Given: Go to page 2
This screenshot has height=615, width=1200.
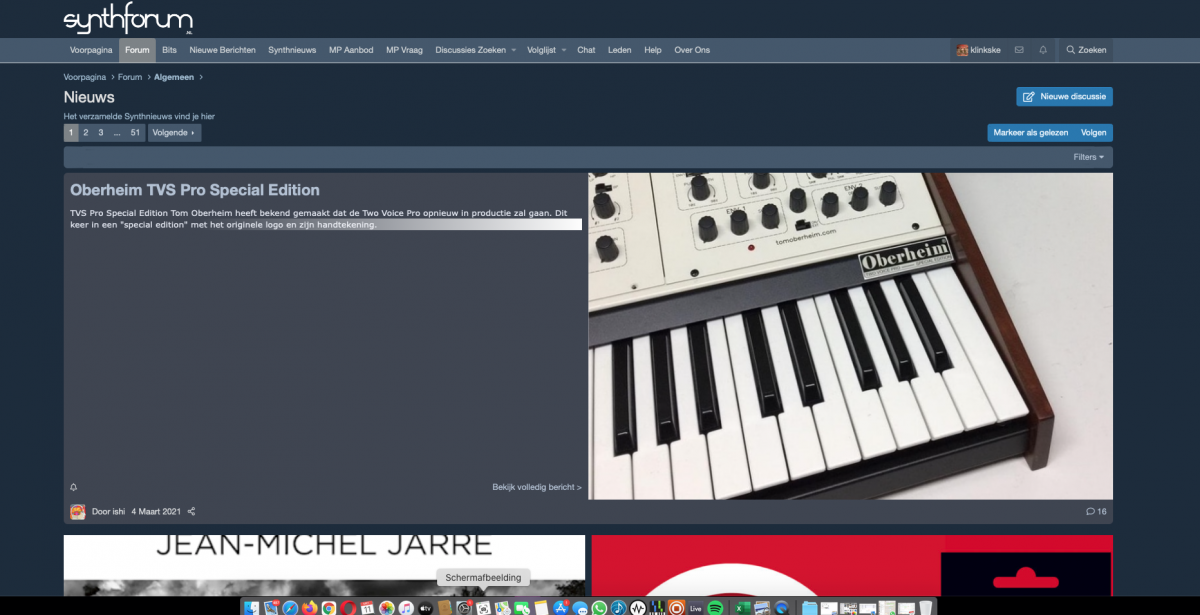Looking at the screenshot, I should (86, 132).
